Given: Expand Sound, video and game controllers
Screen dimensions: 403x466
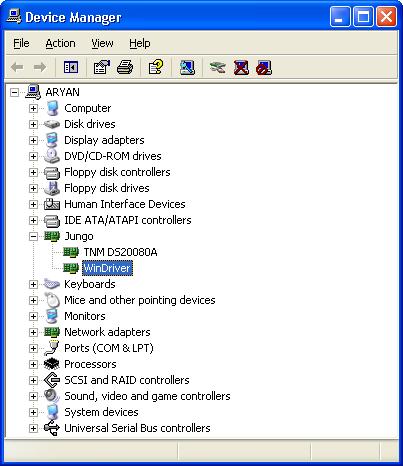Looking at the screenshot, I should pyautogui.click(x=33, y=396).
